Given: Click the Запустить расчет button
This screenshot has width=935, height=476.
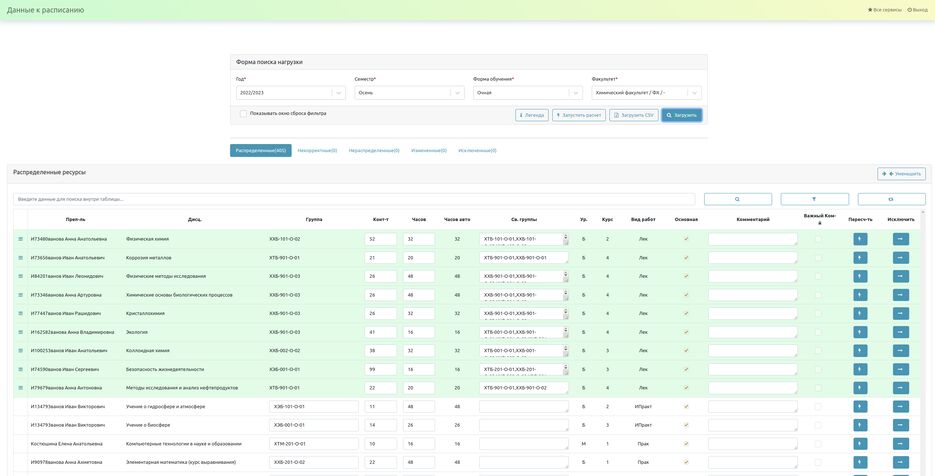Looking at the screenshot, I should [x=578, y=115].
